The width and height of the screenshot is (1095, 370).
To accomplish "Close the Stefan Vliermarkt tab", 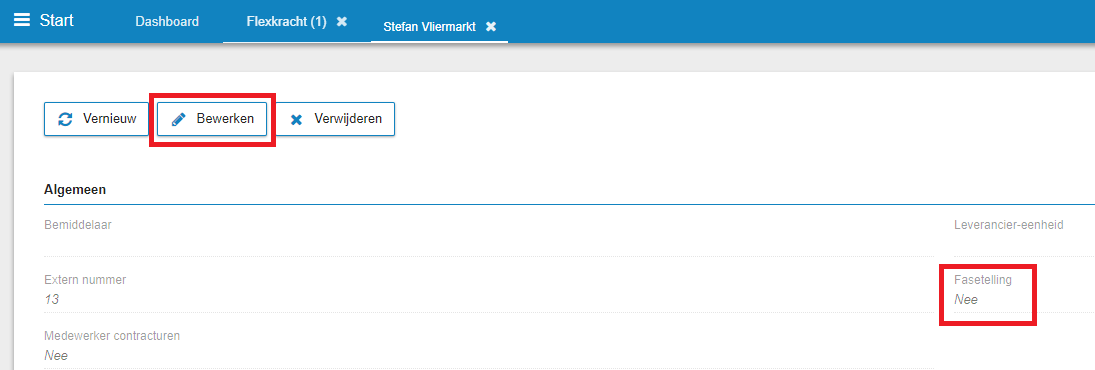I will (491, 27).
